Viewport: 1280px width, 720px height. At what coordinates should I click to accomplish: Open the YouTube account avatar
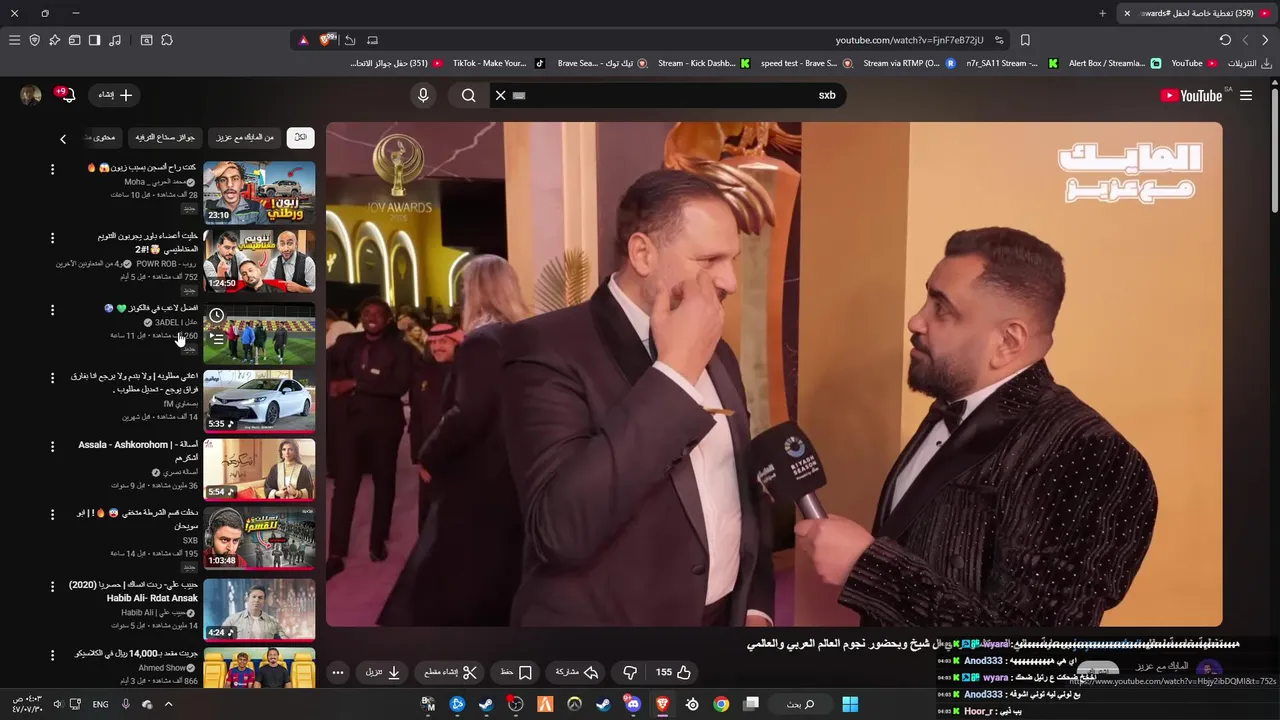coord(31,95)
